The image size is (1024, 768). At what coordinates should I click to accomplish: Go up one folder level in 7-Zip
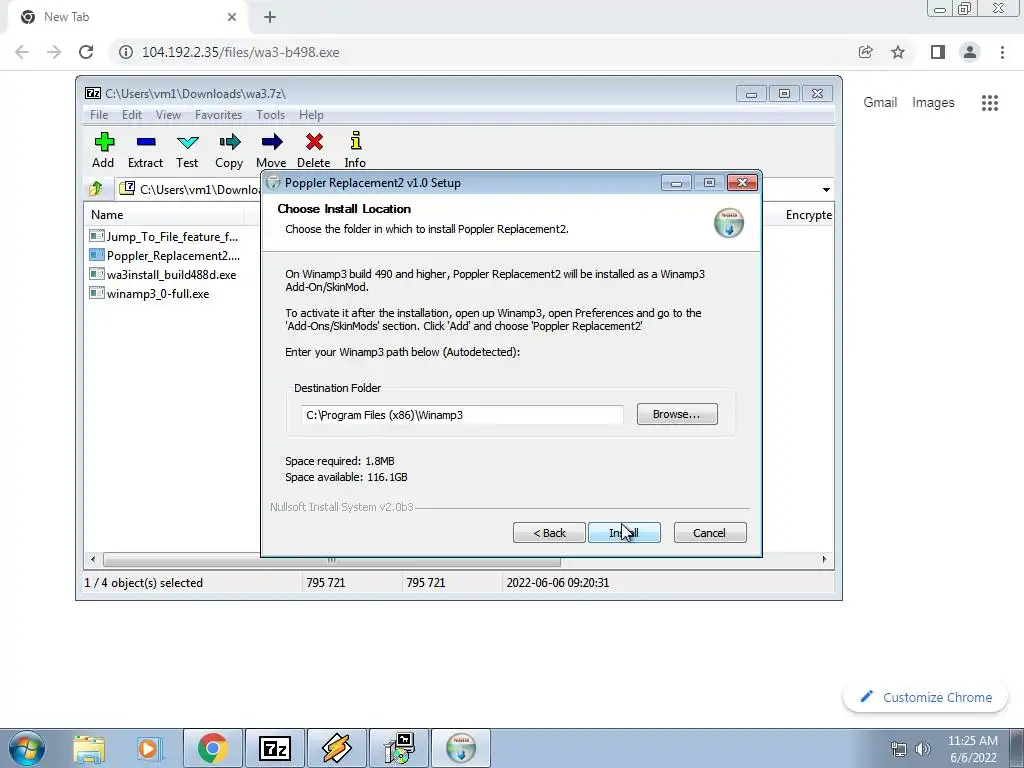click(x=96, y=189)
